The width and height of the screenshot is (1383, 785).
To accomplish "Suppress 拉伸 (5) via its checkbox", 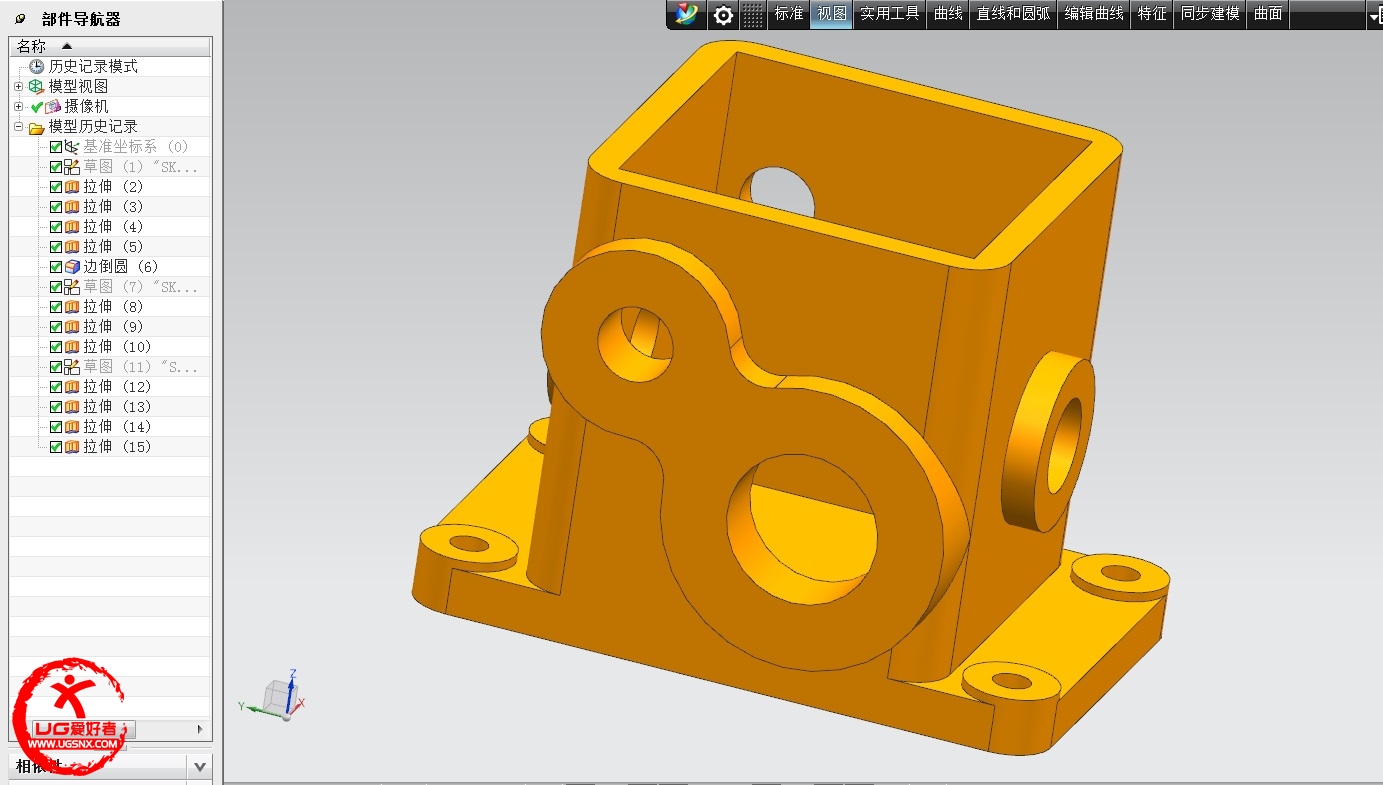I will (x=56, y=247).
